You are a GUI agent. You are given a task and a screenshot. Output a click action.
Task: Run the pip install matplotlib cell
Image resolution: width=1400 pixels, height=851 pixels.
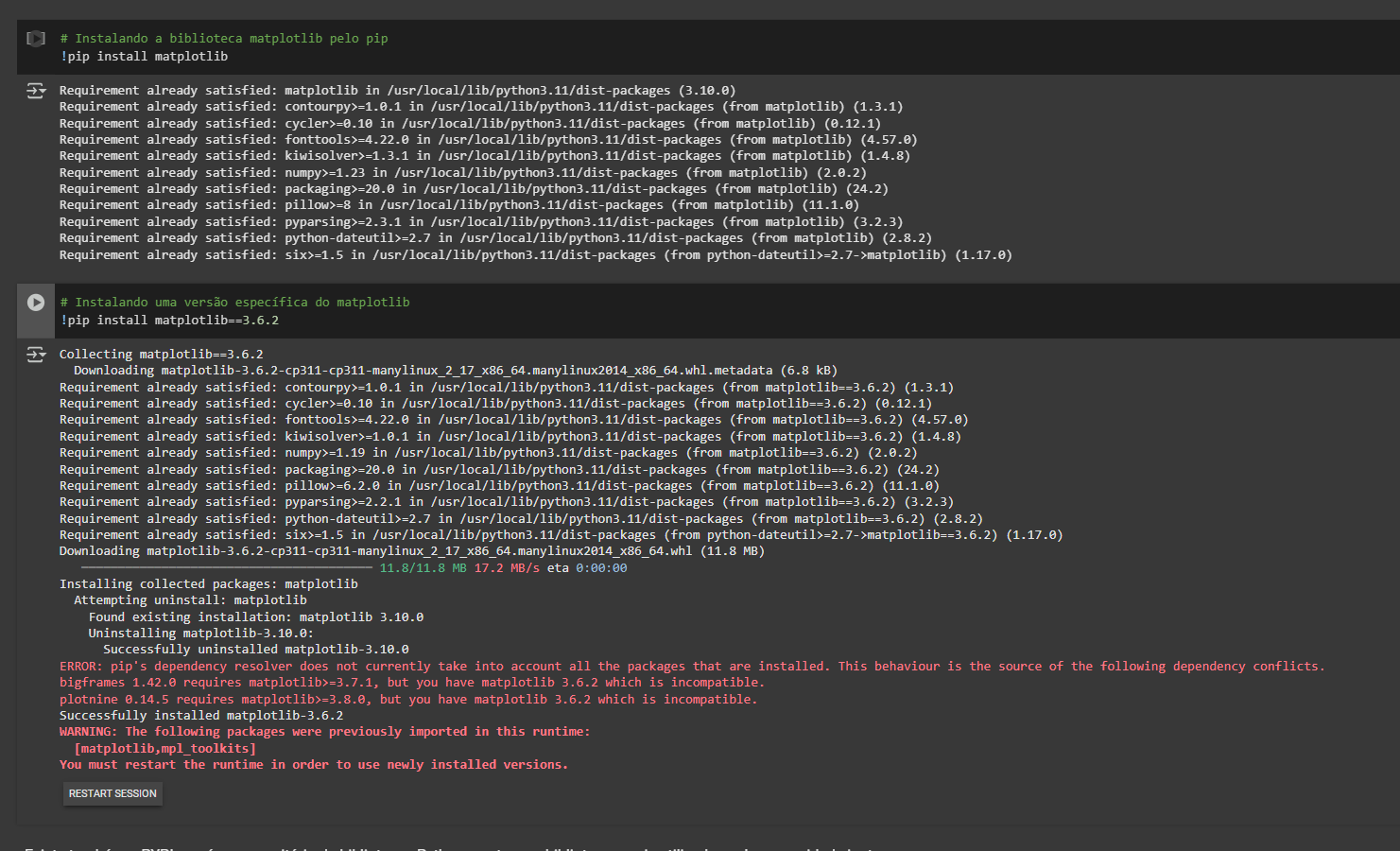[x=36, y=39]
